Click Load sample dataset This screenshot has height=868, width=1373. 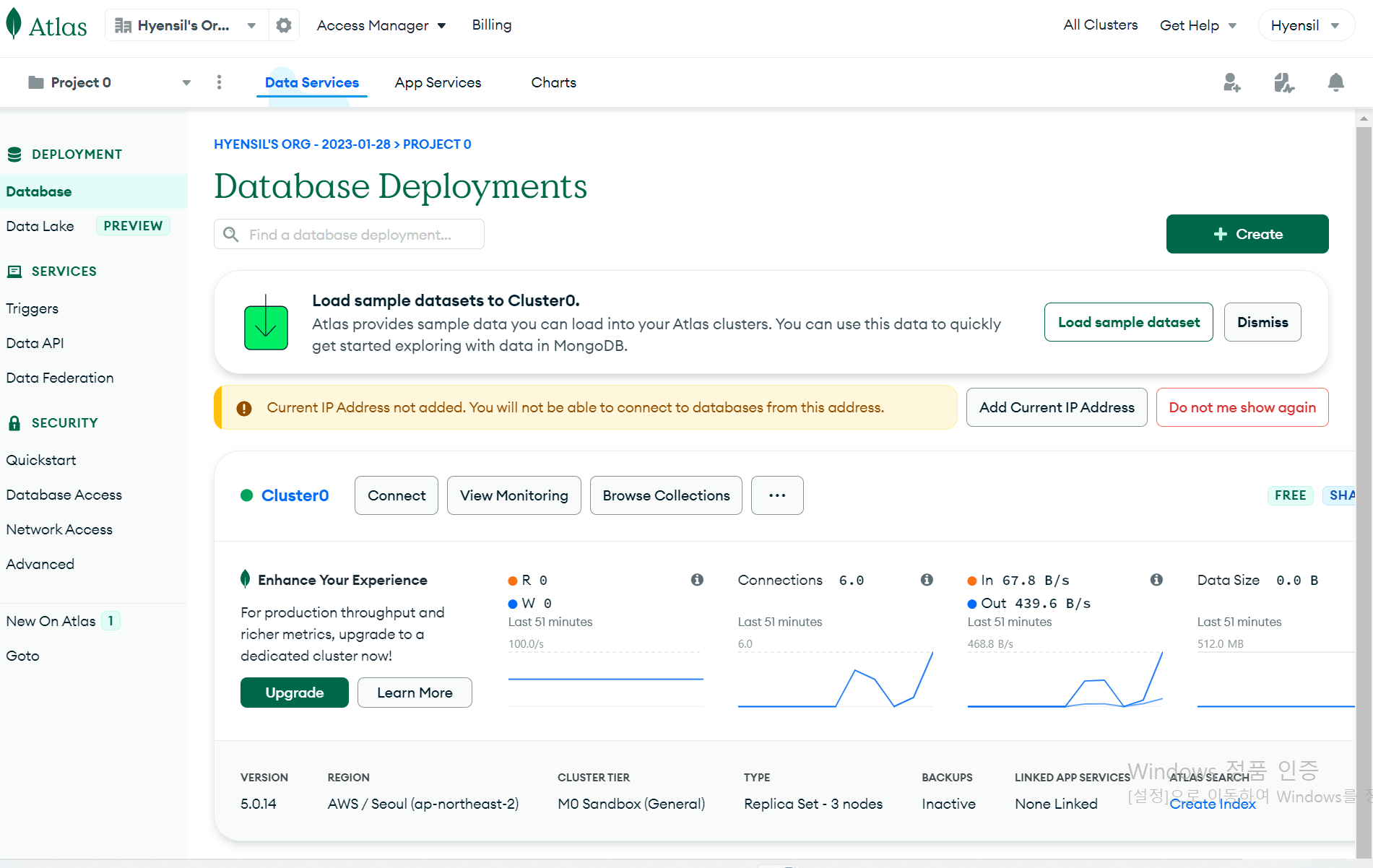pos(1129,322)
